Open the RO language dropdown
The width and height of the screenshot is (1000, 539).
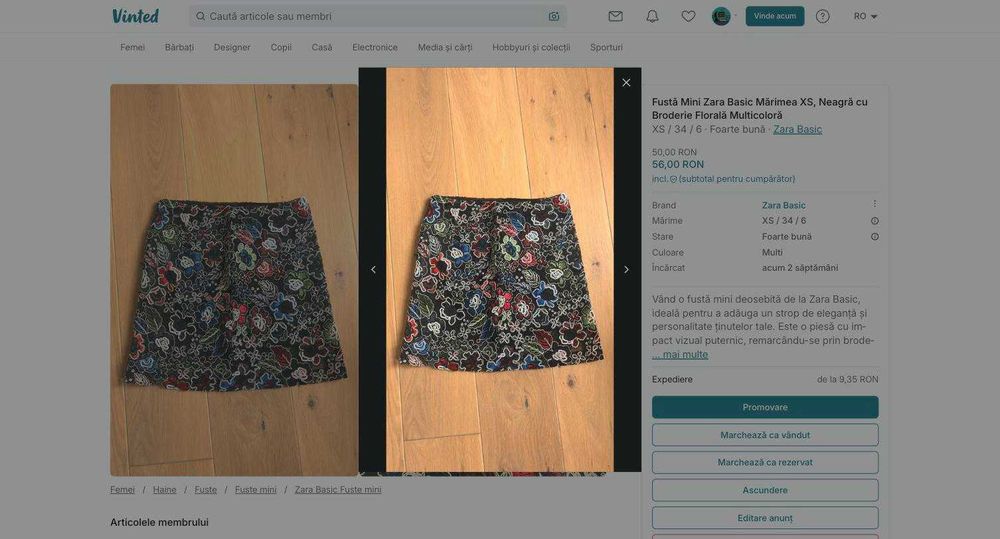(865, 17)
